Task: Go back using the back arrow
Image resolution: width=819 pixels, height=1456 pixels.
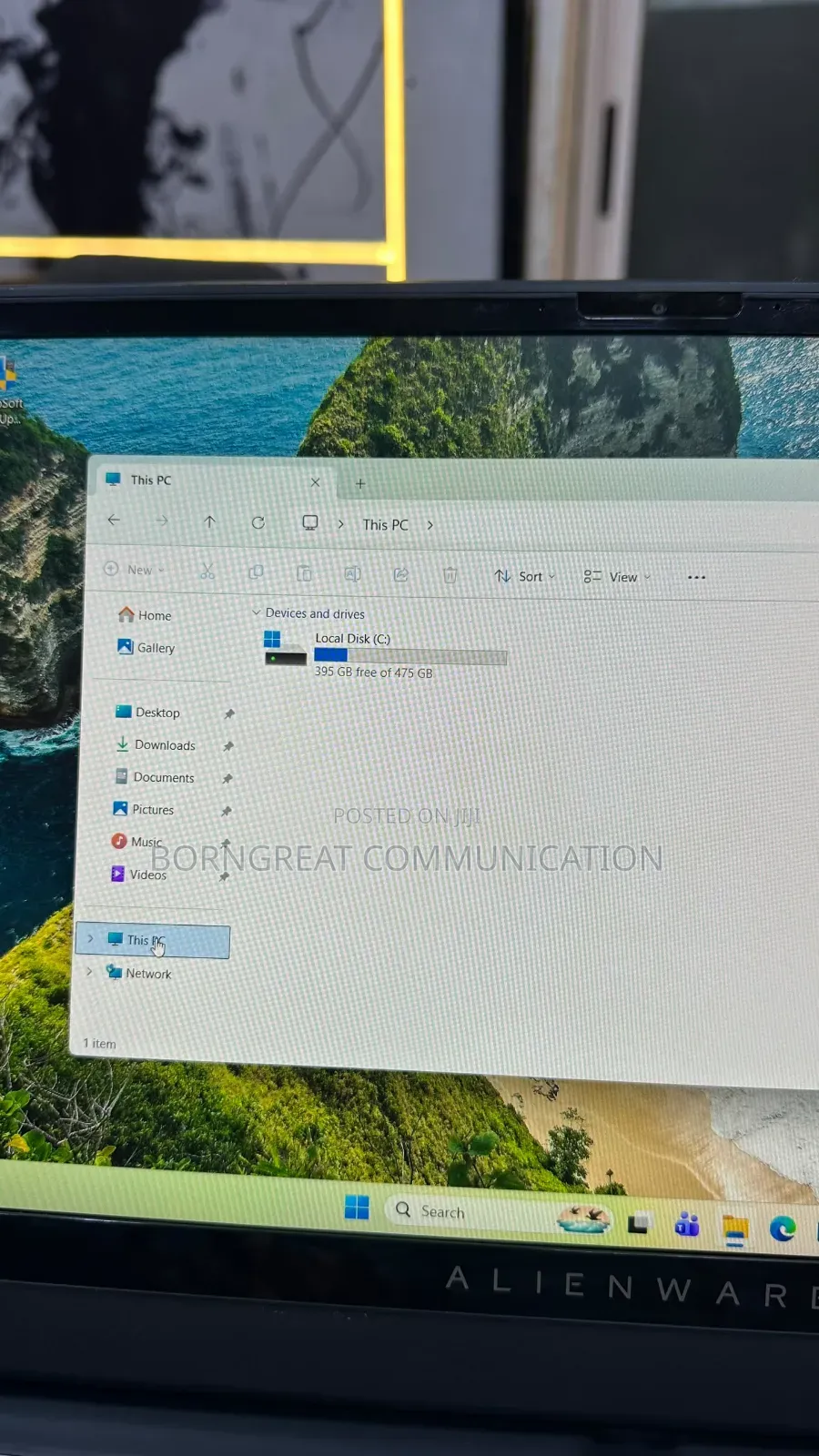Action: point(114,520)
